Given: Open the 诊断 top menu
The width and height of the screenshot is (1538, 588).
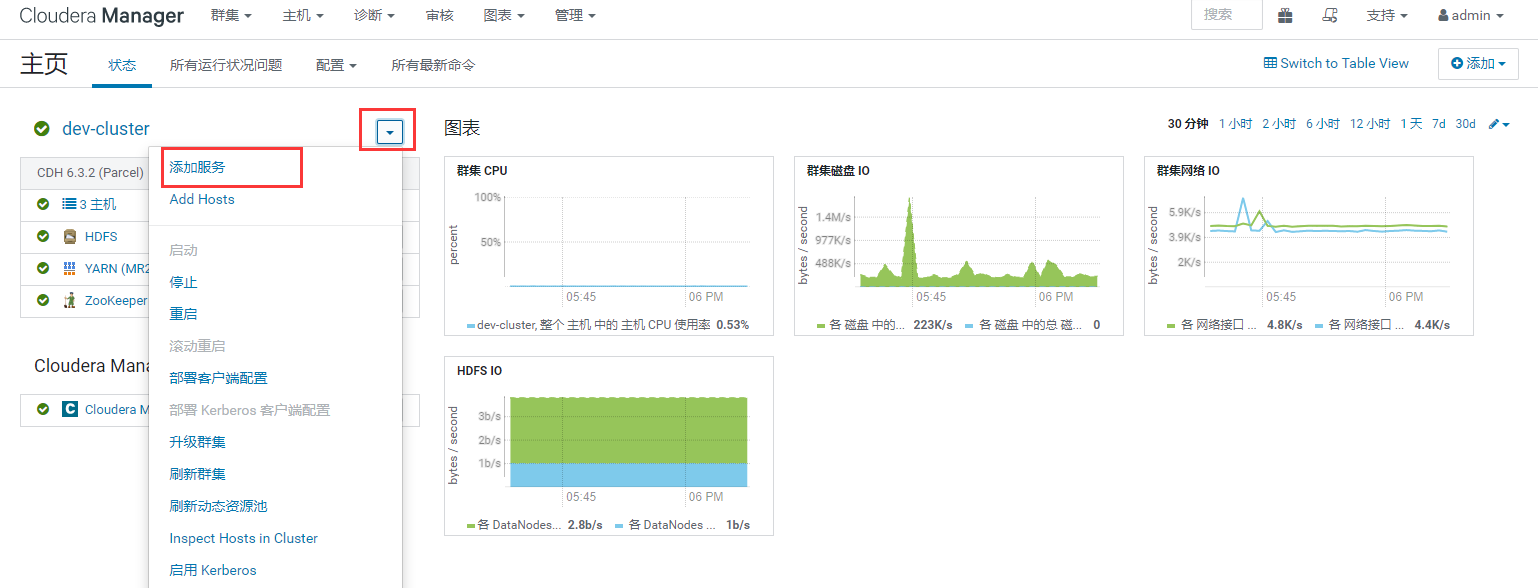Looking at the screenshot, I should pyautogui.click(x=375, y=16).
